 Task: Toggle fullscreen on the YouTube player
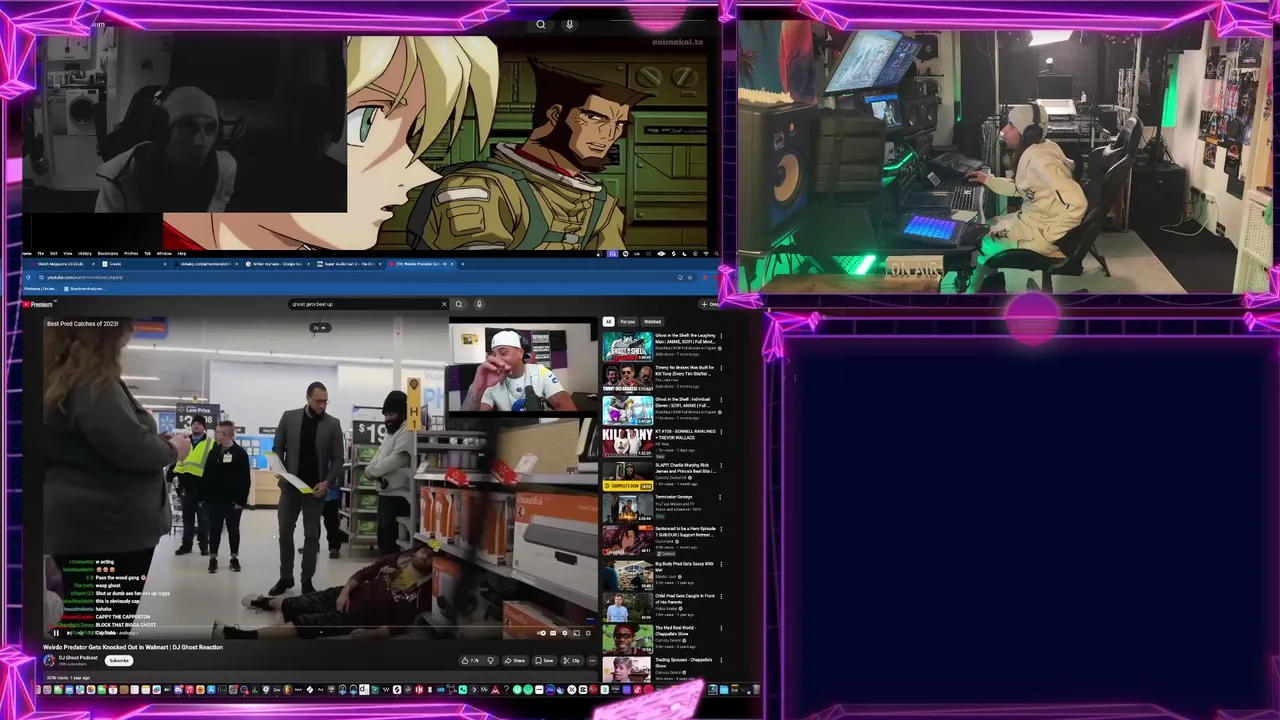(588, 633)
